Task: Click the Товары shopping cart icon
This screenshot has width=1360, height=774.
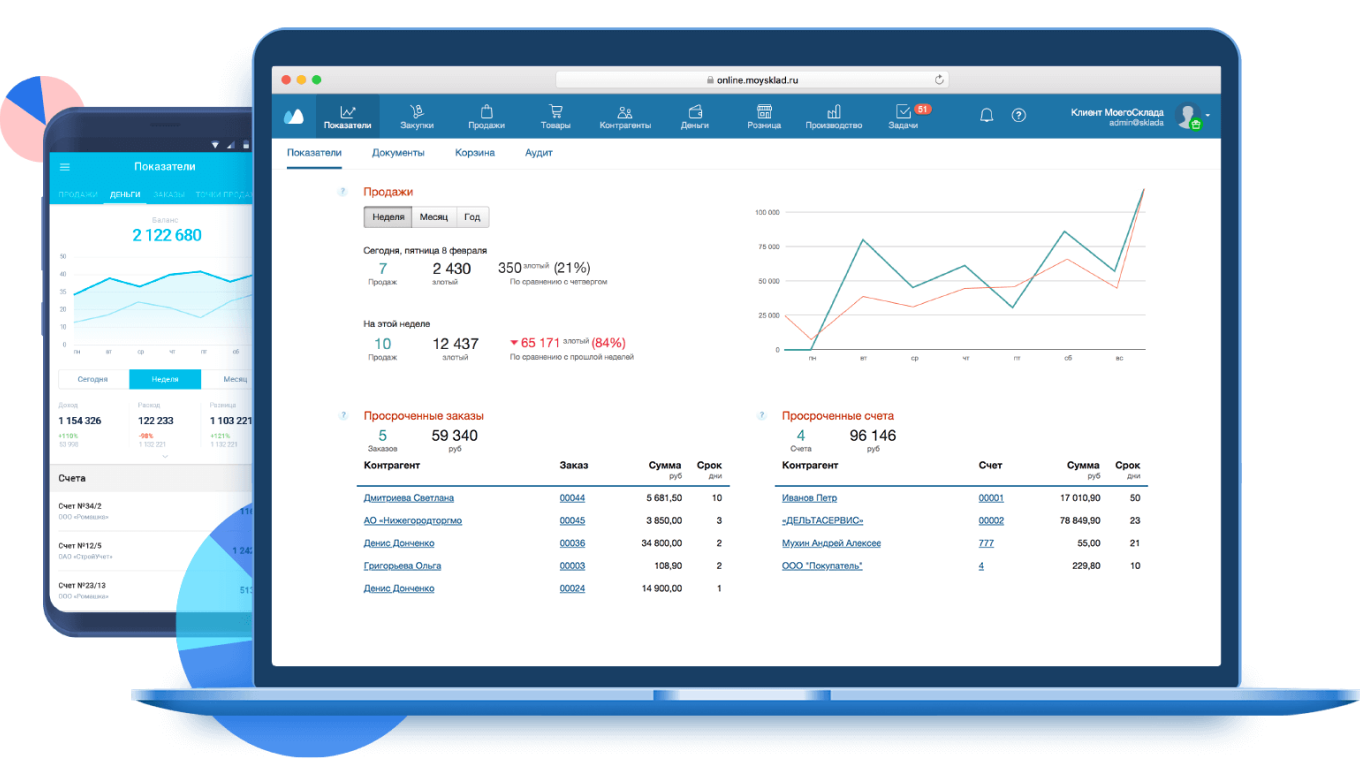Action: [x=555, y=112]
